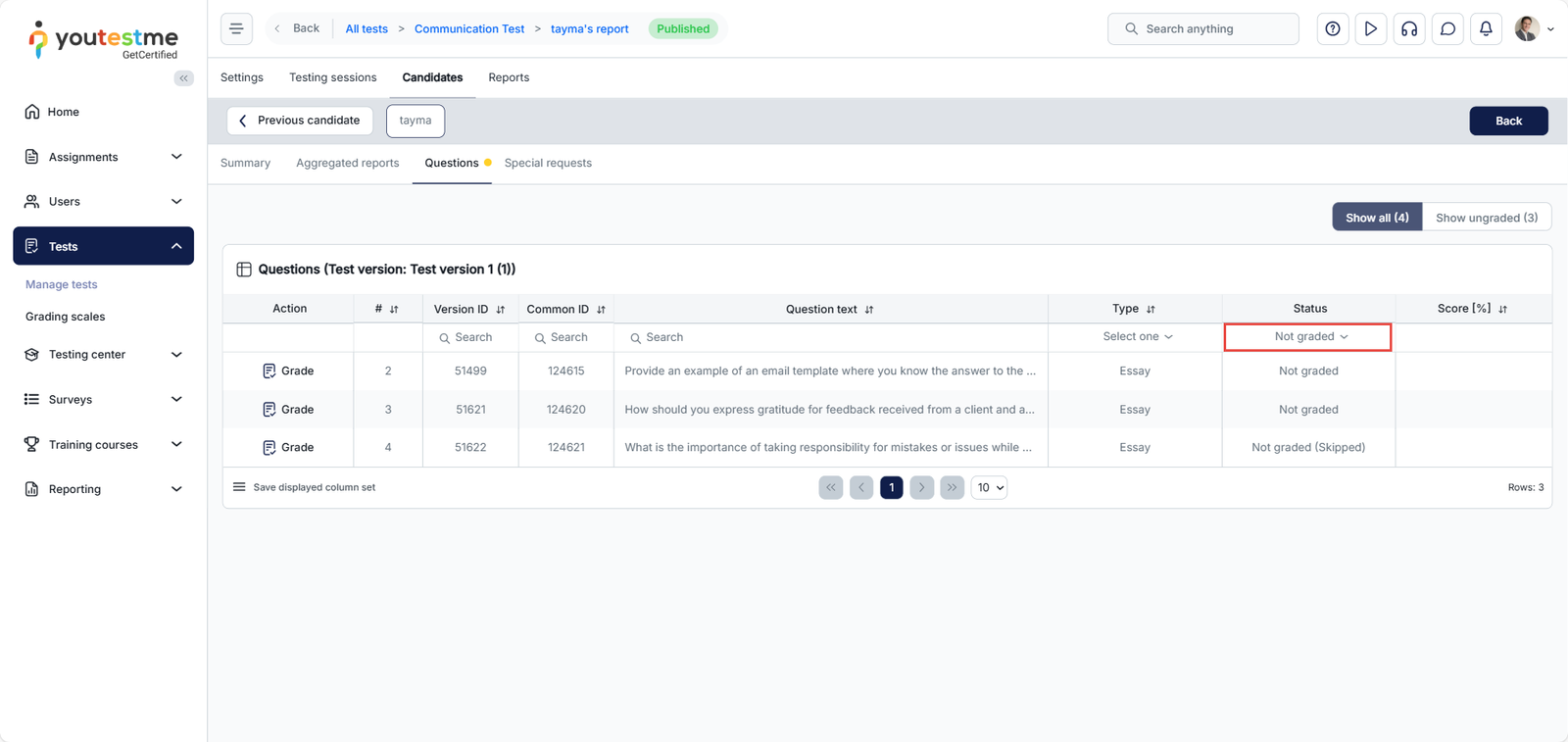Screen dimensions: 1568x742
Task: Toggle Show ungraded (3) filter
Action: coord(1486,218)
